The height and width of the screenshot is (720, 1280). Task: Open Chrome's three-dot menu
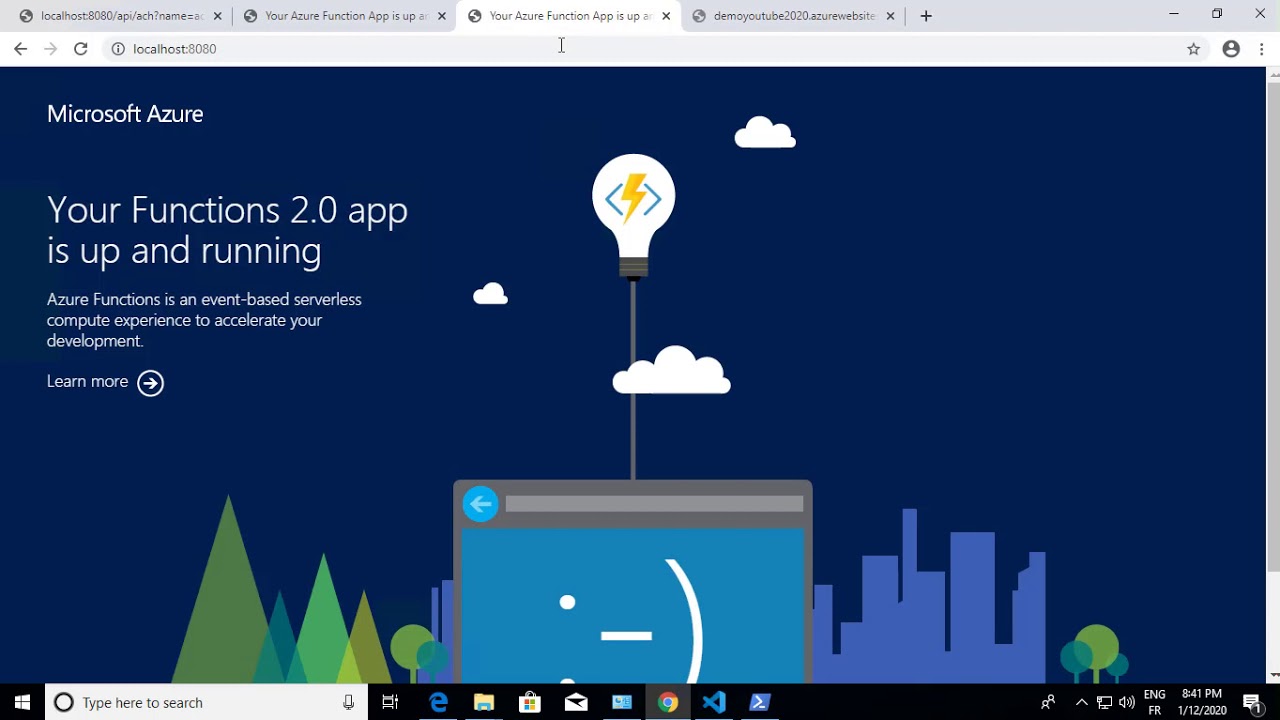point(1262,49)
